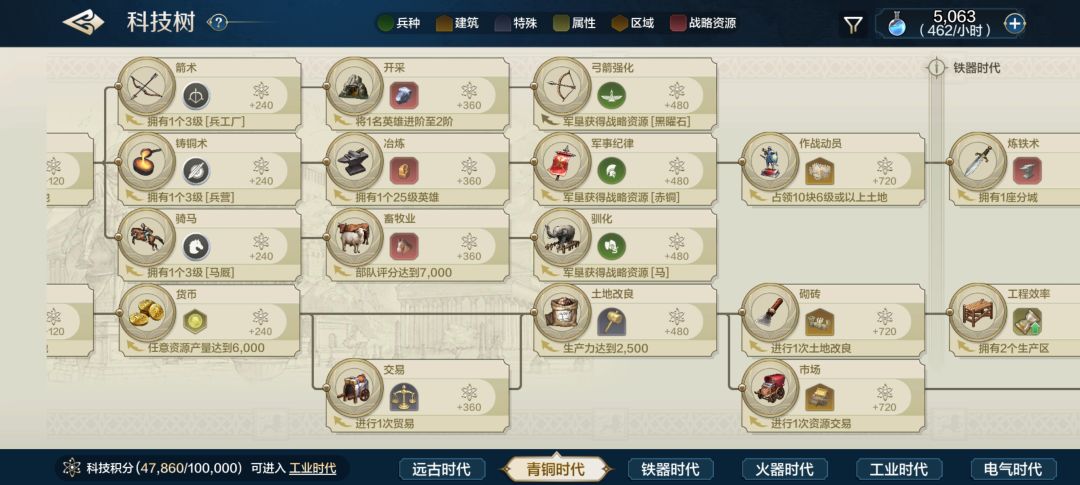Switch to the 远古时代 era tab
Viewport: 1080px width, 485px height.
click(442, 470)
